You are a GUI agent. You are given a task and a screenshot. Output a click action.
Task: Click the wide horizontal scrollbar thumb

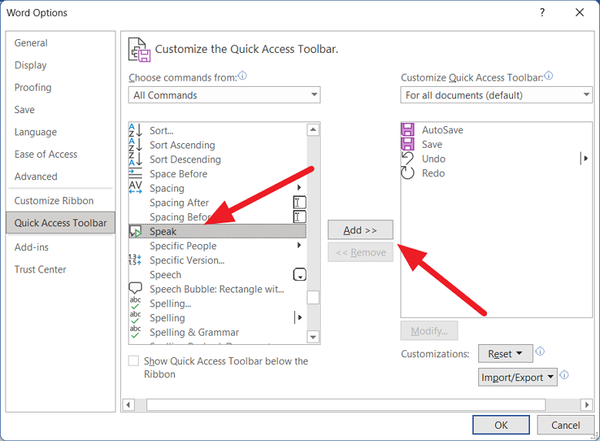(x=346, y=405)
